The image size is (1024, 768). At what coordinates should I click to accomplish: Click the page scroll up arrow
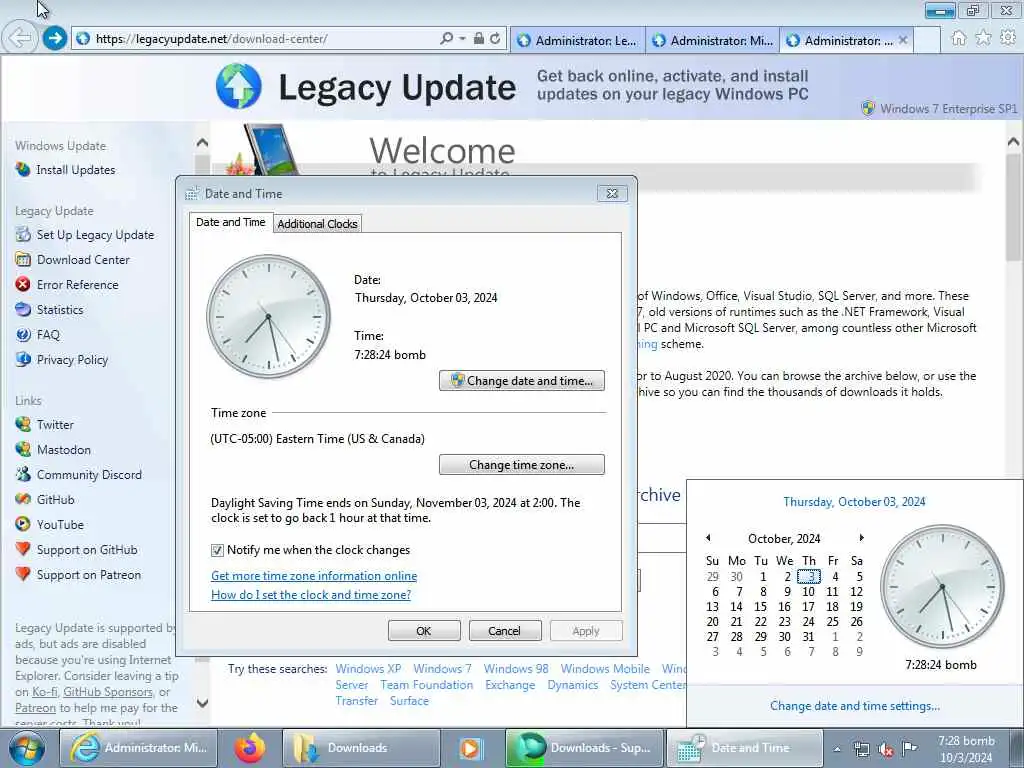point(1014,141)
